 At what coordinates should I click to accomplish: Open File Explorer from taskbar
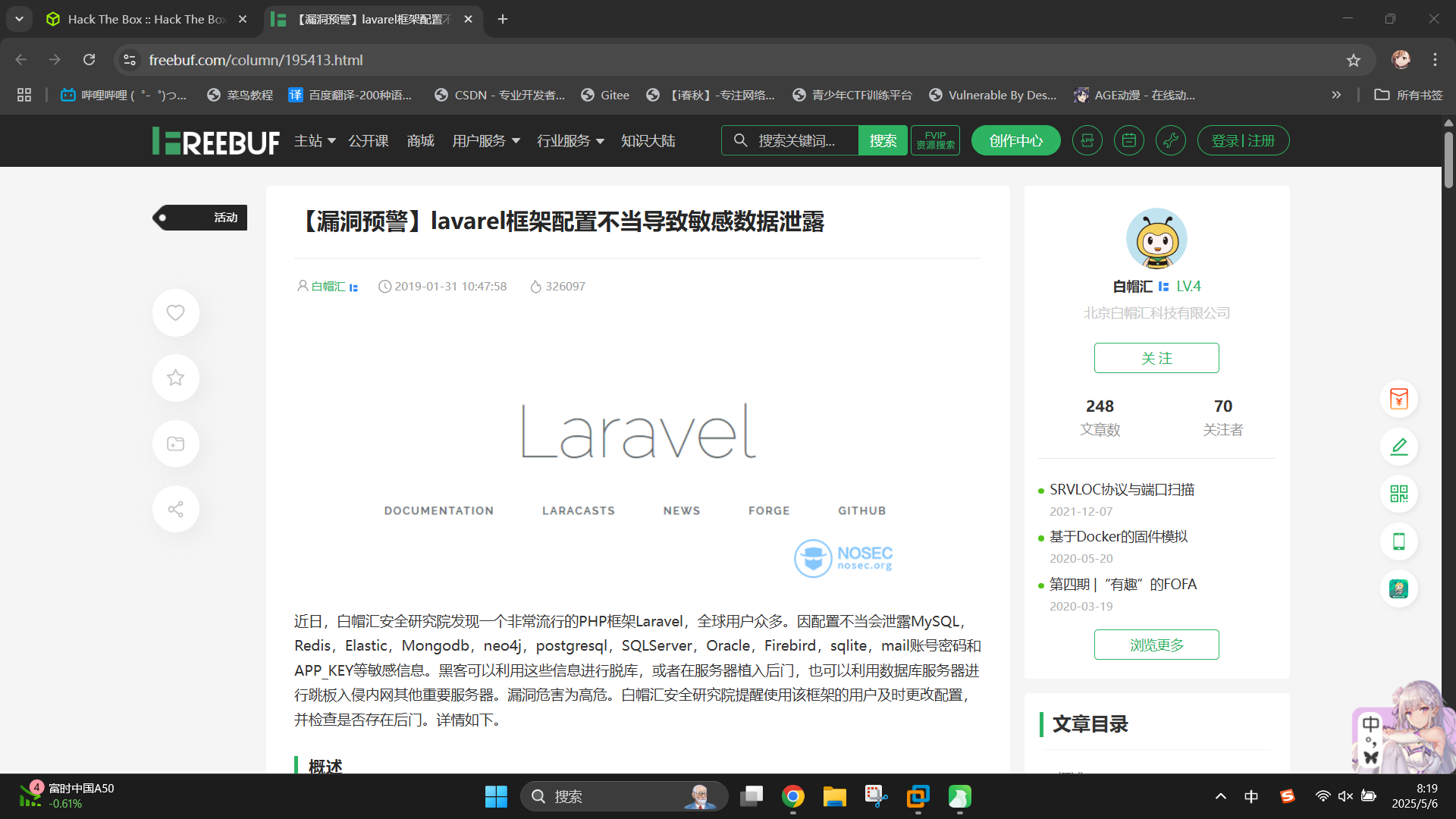coord(835,796)
